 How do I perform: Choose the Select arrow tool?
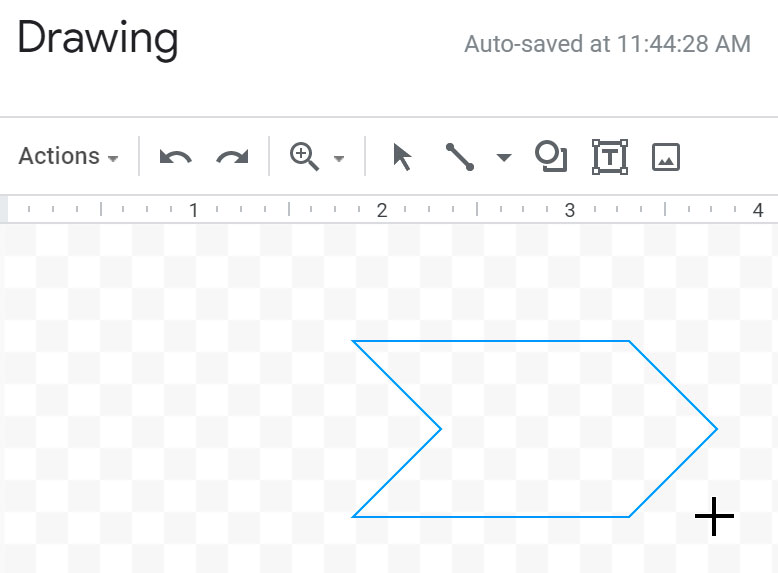(x=402, y=157)
